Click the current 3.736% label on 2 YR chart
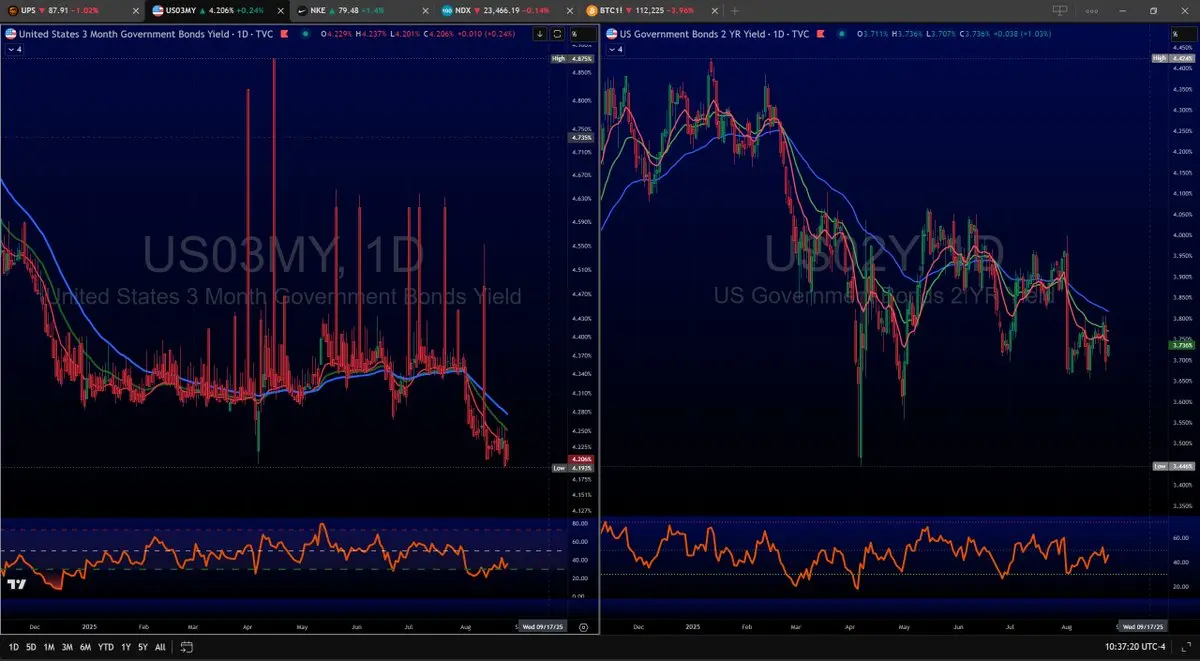The height and width of the screenshot is (661, 1200). [x=1184, y=344]
